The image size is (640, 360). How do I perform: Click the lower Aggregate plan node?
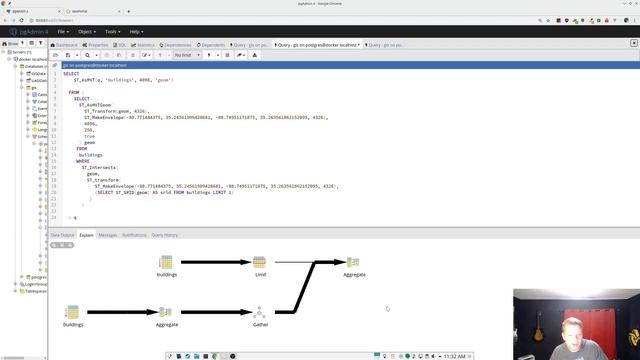point(166,312)
